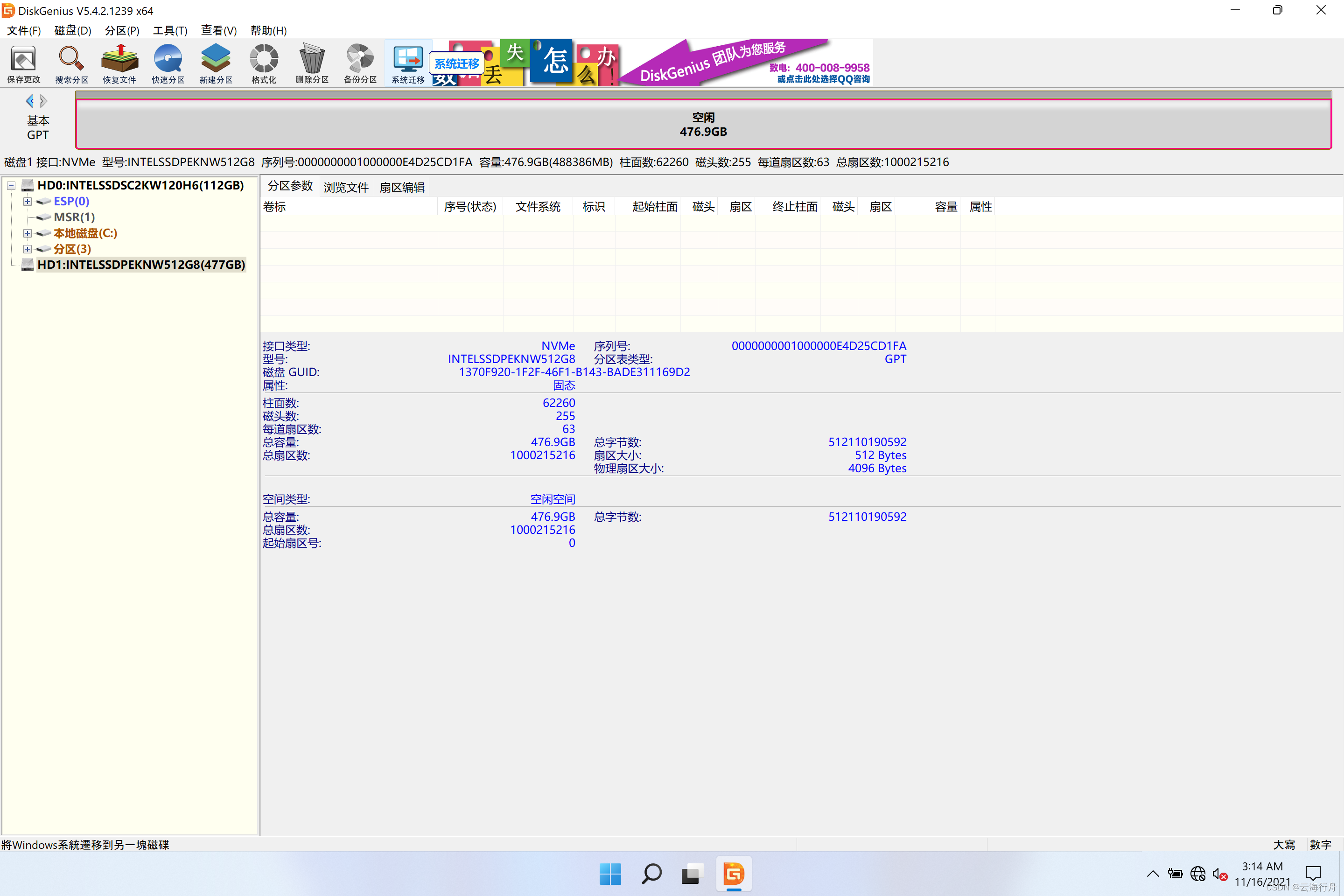This screenshot has height=896, width=1344.
Task: Click the 数据丢失怎么办 ad banner
Action: coord(526,63)
